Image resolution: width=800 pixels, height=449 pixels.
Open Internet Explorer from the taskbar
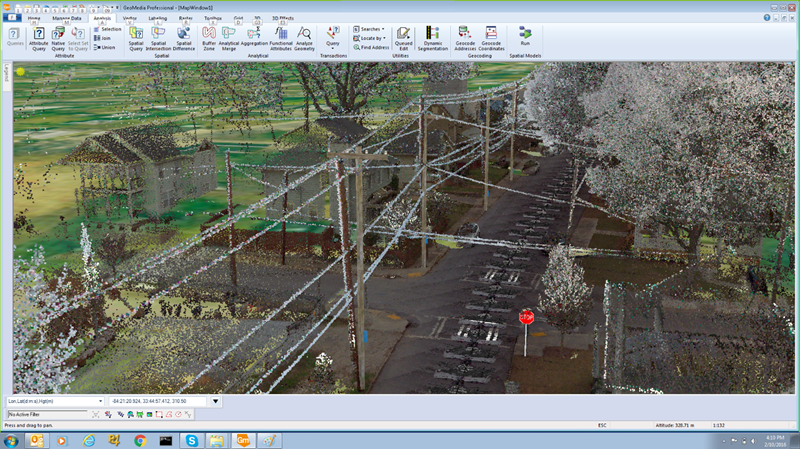click(x=89, y=440)
